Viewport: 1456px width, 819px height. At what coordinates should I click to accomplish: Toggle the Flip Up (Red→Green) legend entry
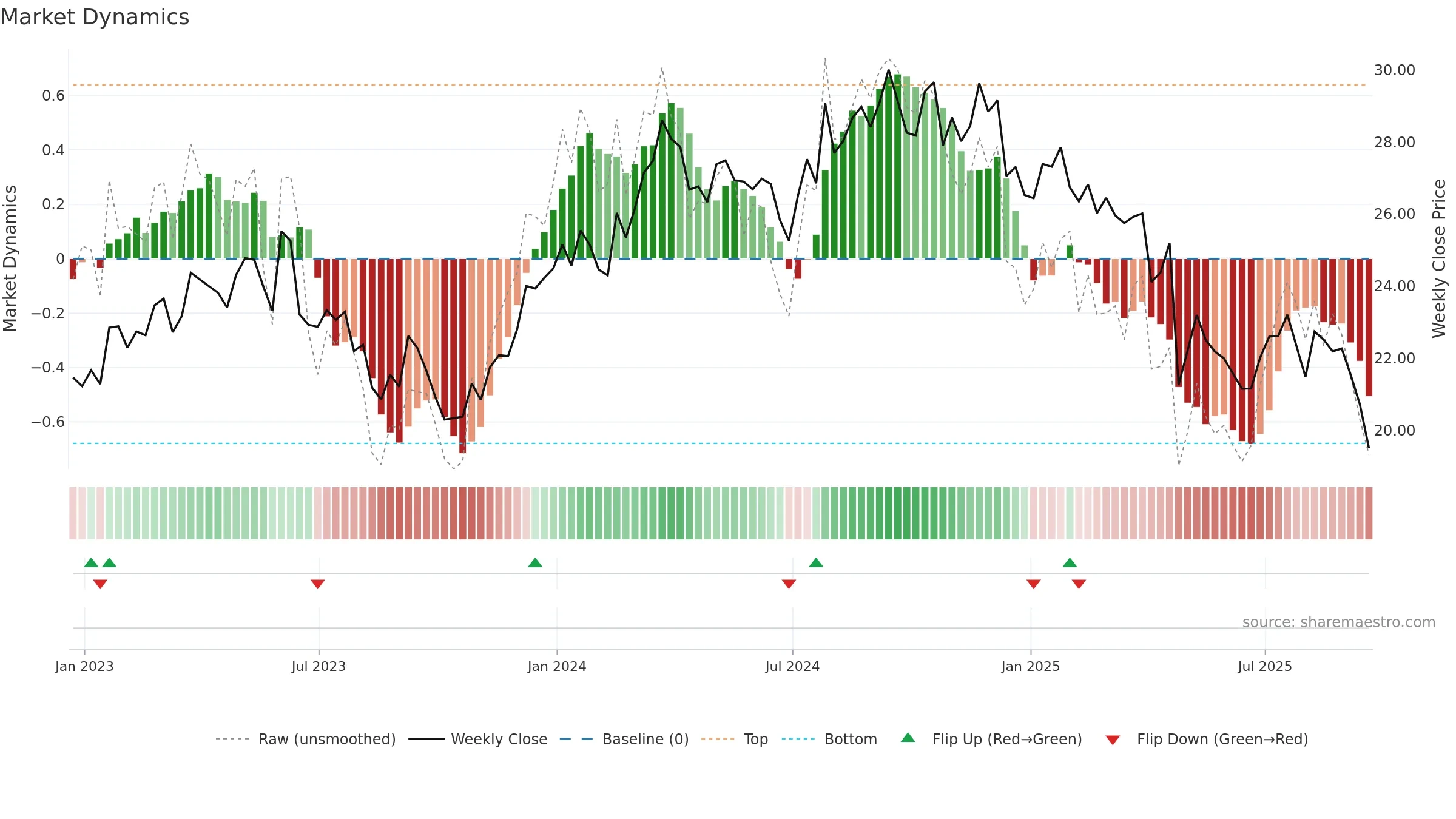[992, 739]
